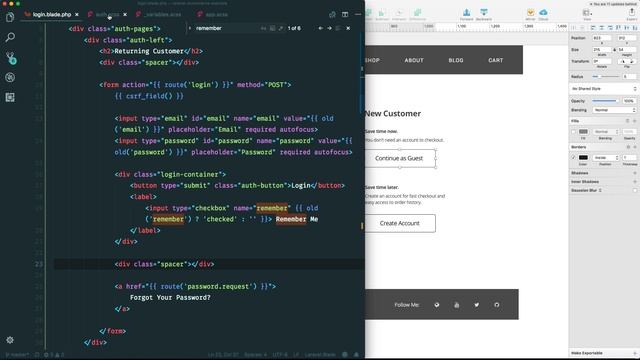The height and width of the screenshot is (360, 640).
Task: Select the Continue as Guest button on canvas
Action: (400, 158)
